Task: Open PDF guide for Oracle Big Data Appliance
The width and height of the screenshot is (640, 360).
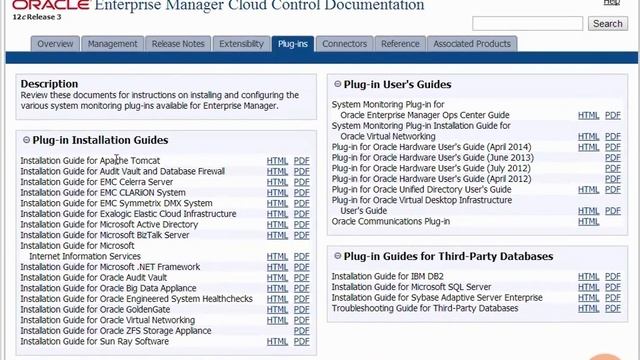Action: (x=302, y=288)
